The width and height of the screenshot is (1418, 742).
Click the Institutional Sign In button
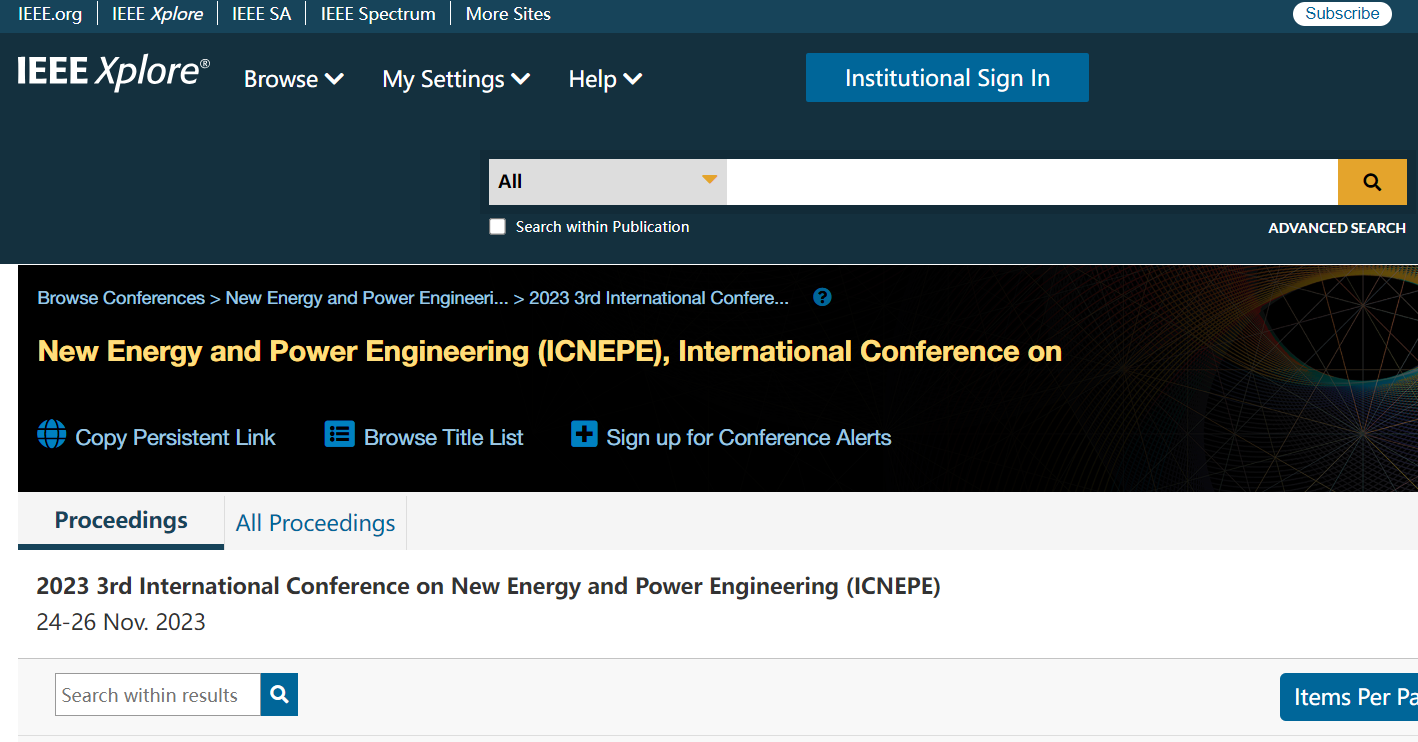(x=947, y=78)
